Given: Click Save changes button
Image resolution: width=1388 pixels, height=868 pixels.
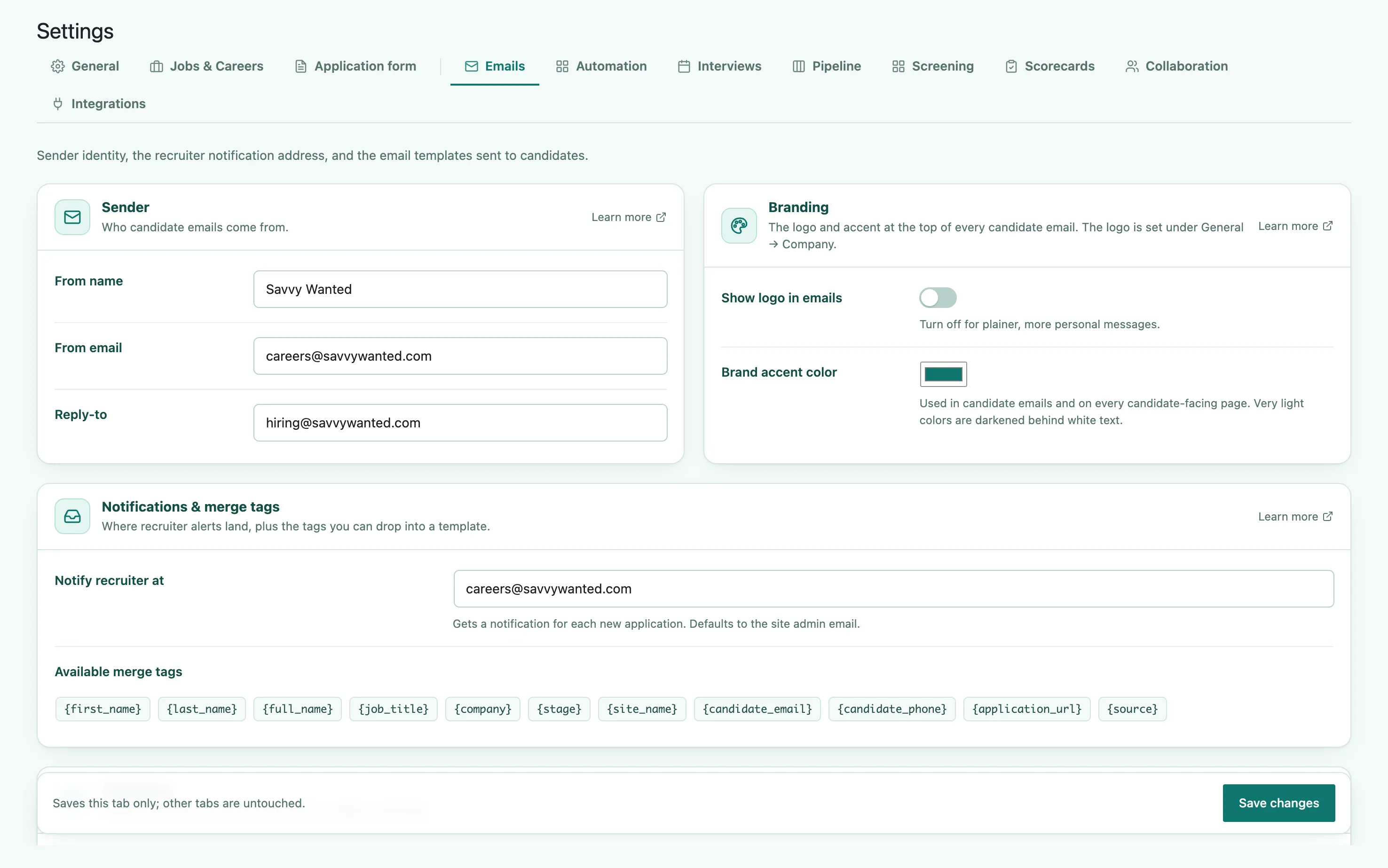Looking at the screenshot, I should tap(1278, 803).
